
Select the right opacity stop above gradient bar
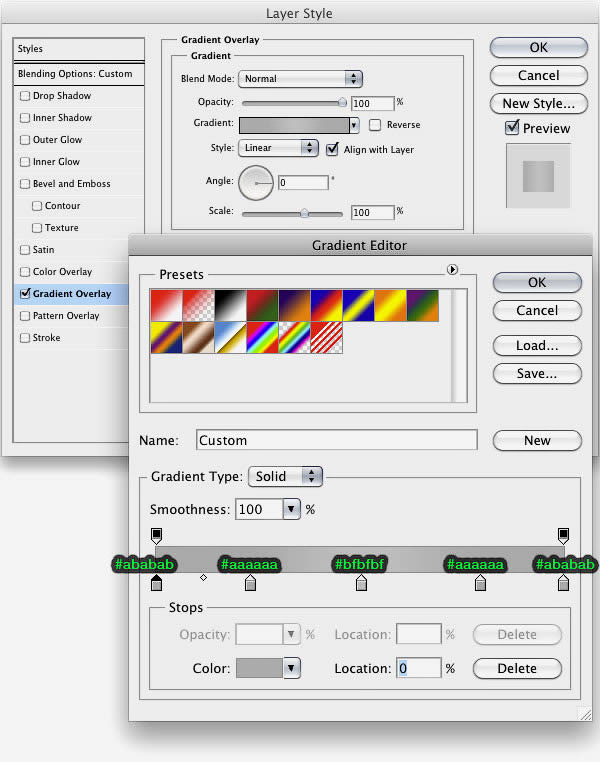tap(563, 536)
